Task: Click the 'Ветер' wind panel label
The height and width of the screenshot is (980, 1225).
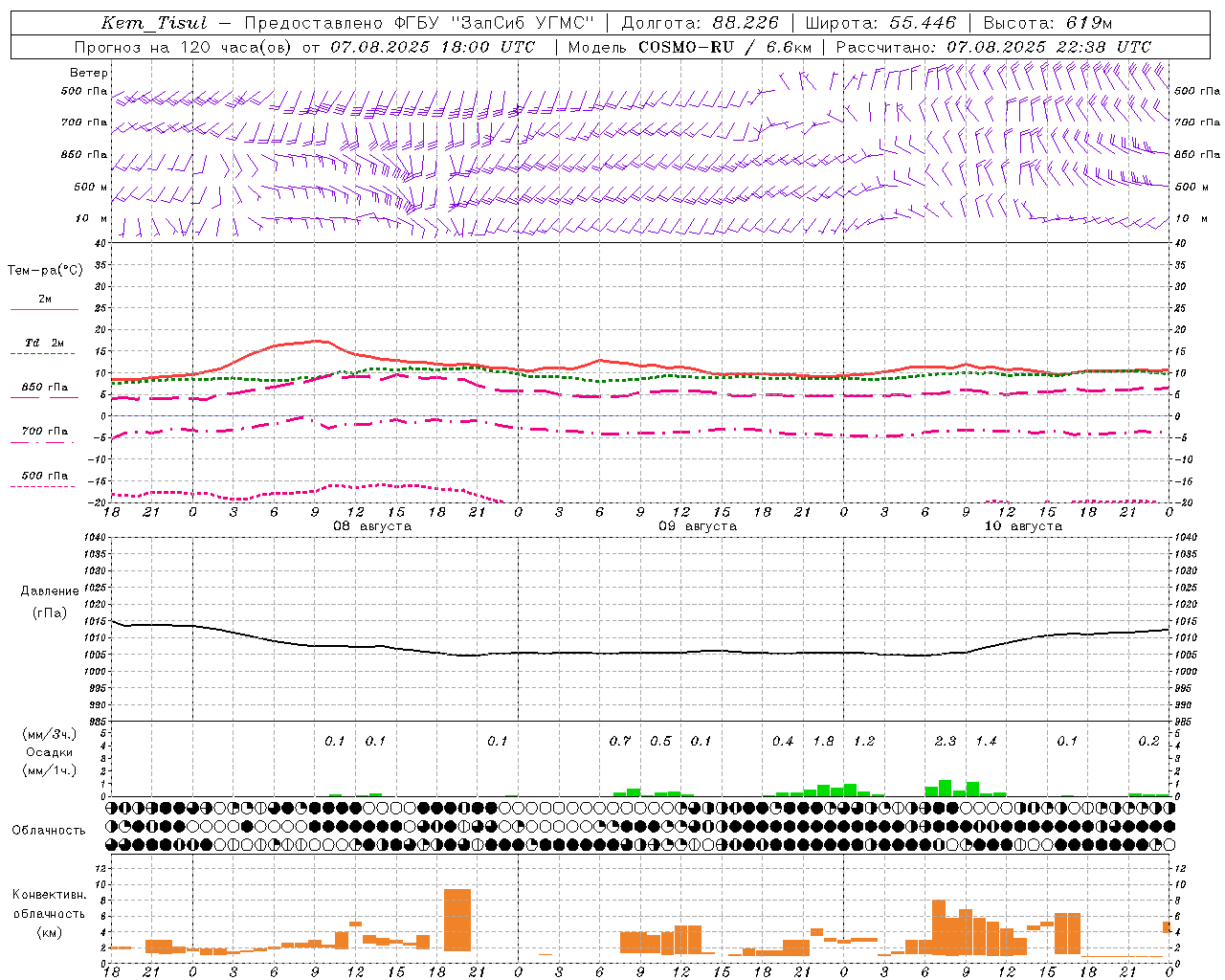Action: 89,73
